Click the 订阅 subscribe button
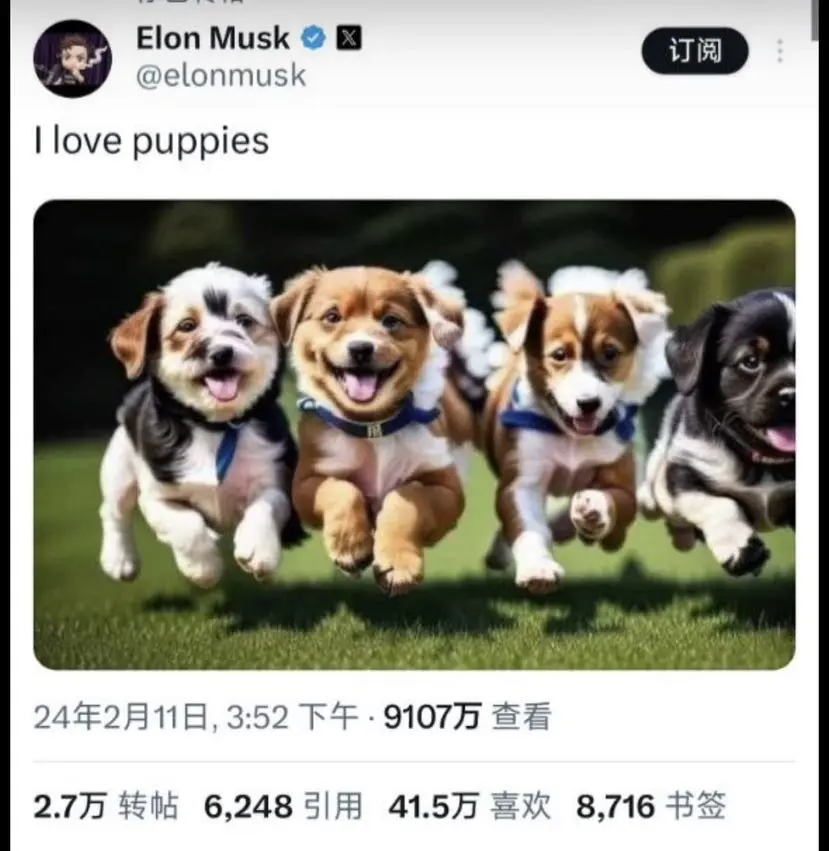The image size is (829, 851). click(x=695, y=51)
